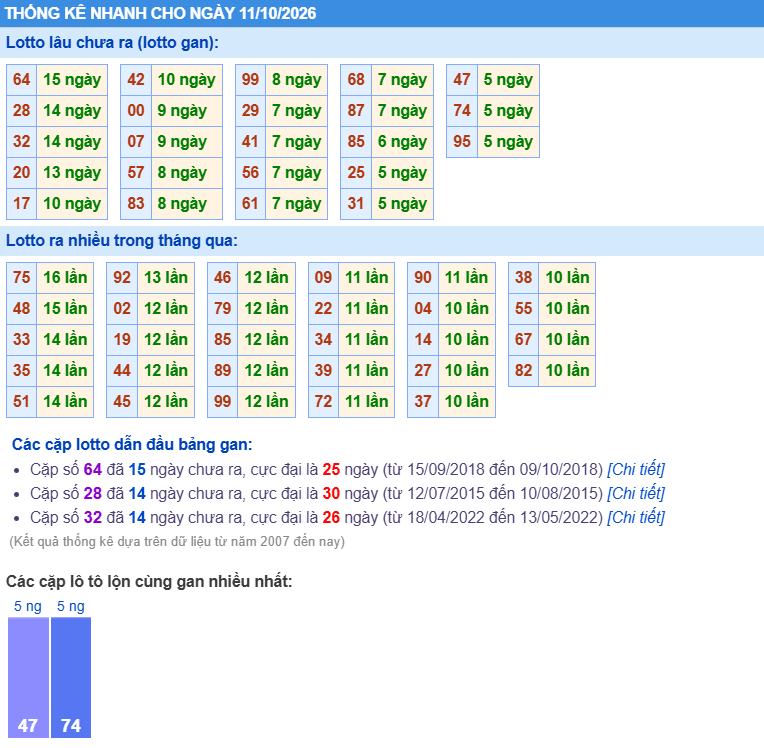Select number 99 in the lotto gan table
This screenshot has height=748, width=764.
click(250, 79)
